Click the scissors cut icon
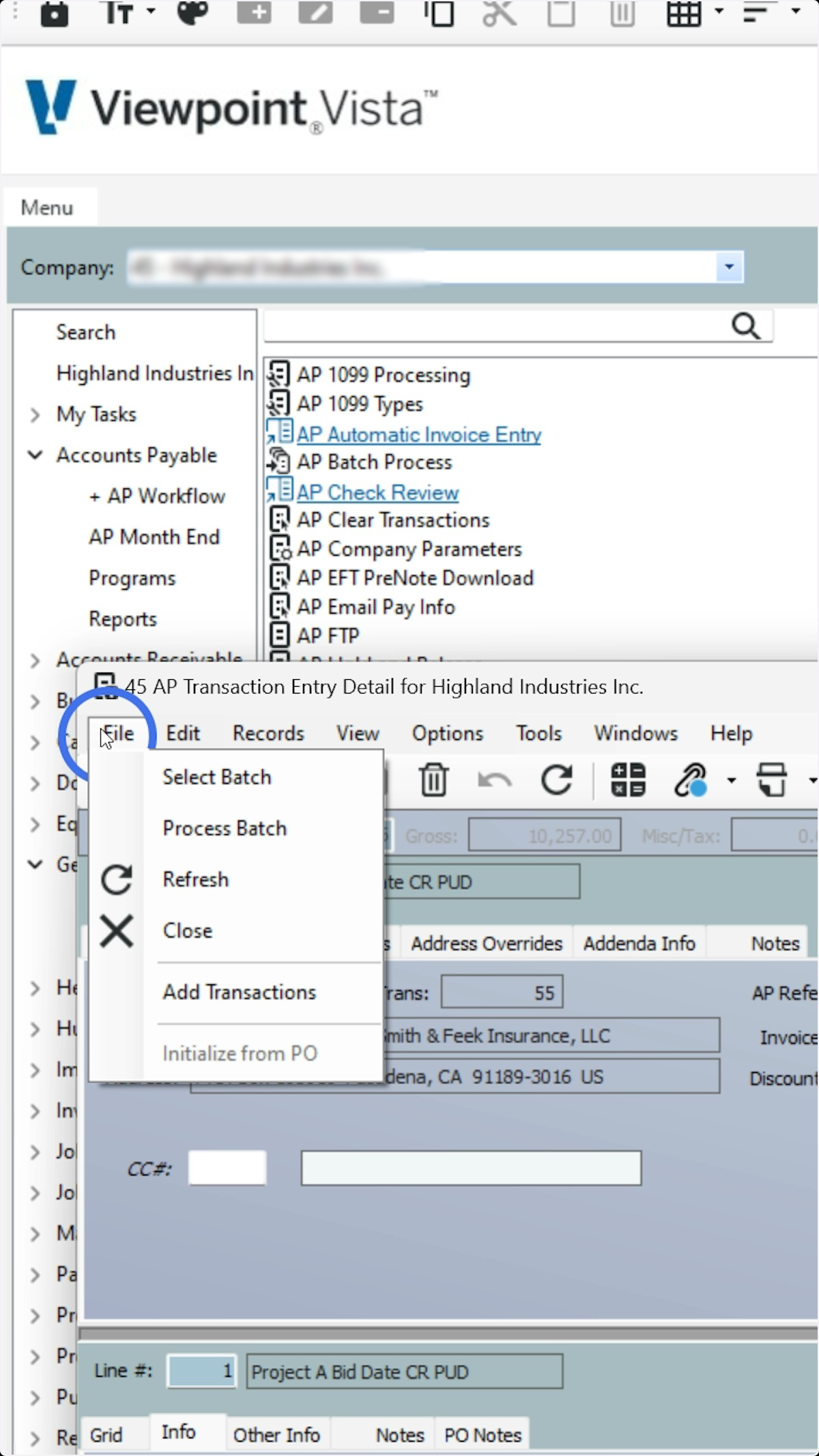The image size is (819, 1456). [500, 13]
